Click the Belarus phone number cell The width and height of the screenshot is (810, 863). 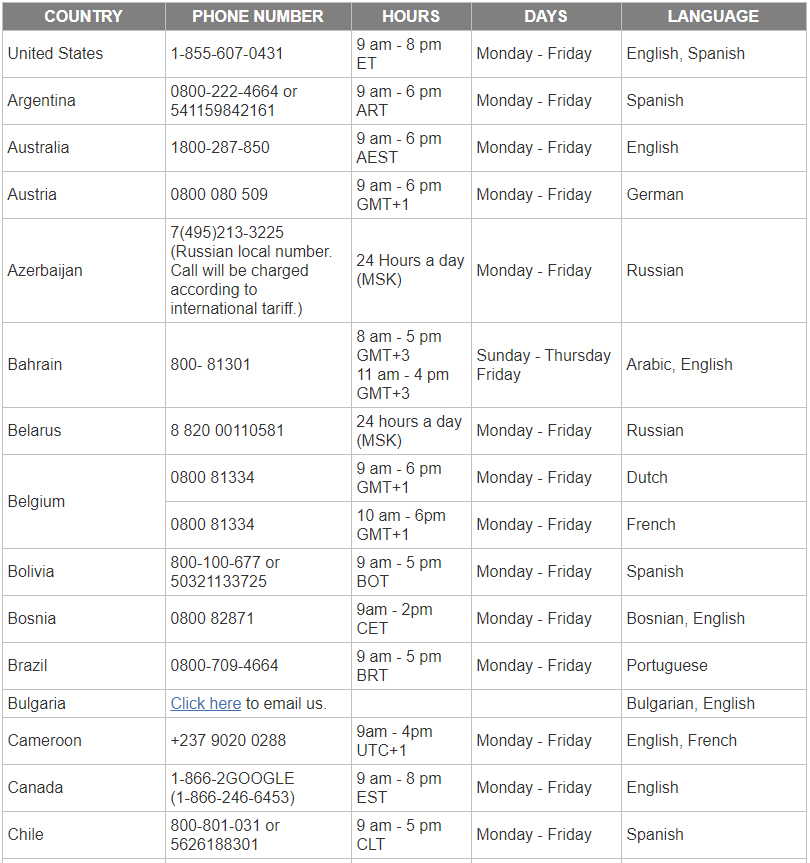[227, 430]
